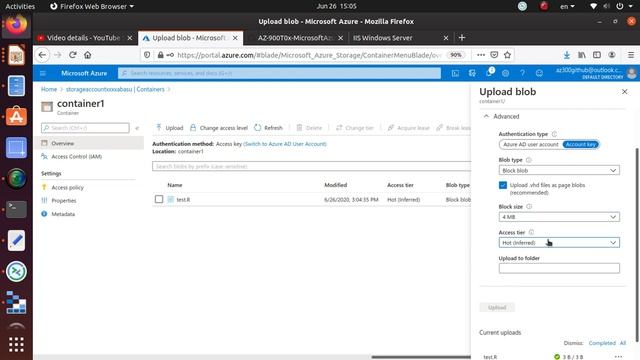This screenshot has height=360, width=640.
Task: Open the Azure portal hamburger menu
Action: click(43, 73)
